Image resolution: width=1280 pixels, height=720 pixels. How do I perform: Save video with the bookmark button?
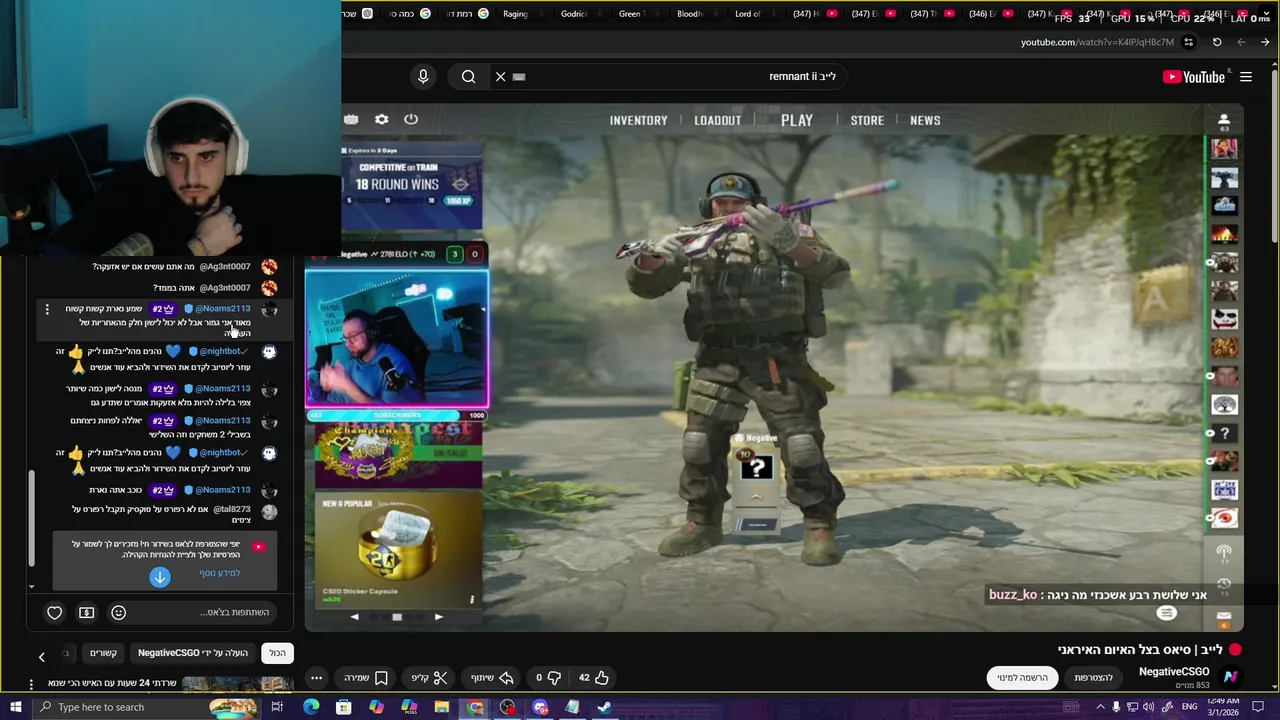pyautogui.click(x=366, y=677)
